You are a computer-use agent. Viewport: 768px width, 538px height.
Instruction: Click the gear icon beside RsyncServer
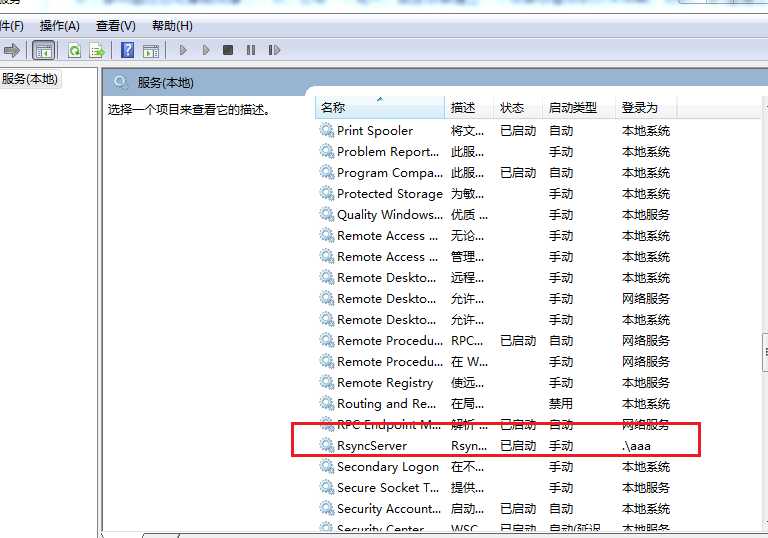(327, 445)
